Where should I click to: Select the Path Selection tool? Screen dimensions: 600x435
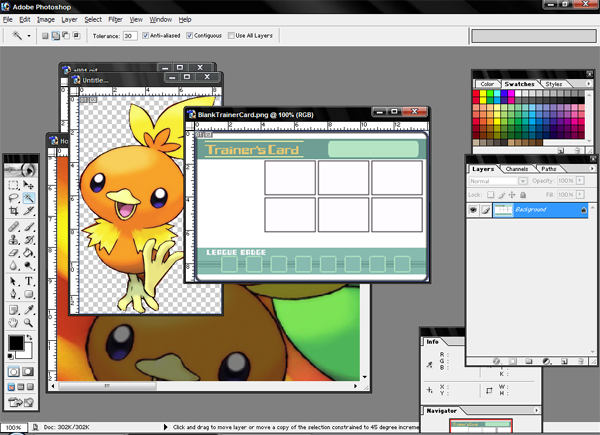pos(14,282)
